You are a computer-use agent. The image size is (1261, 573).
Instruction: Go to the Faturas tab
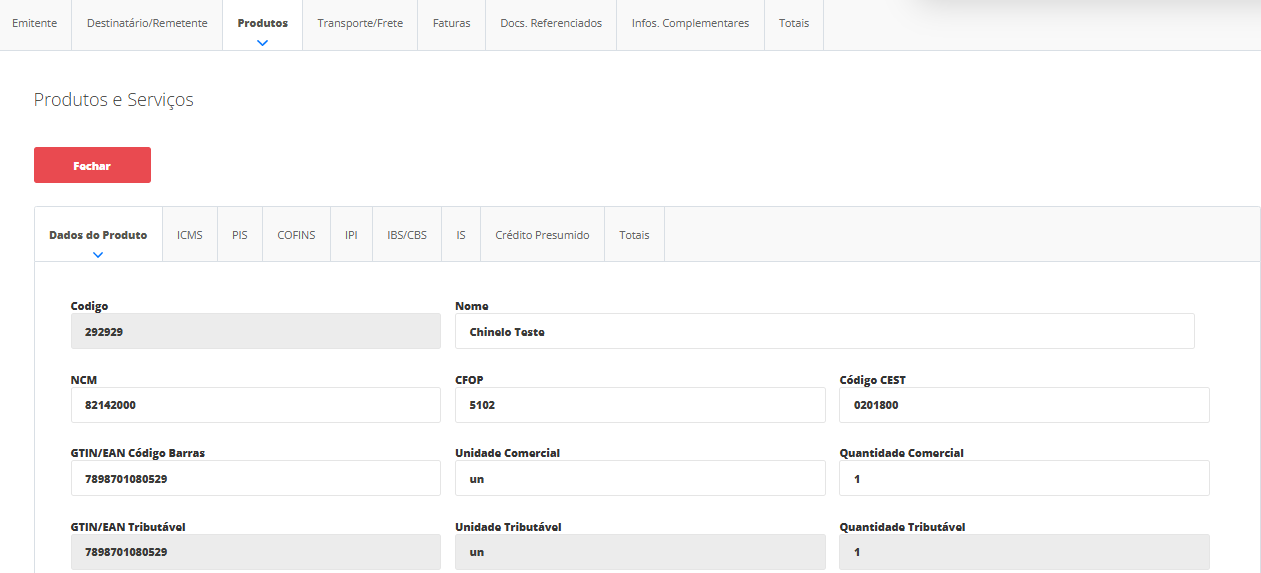click(451, 23)
